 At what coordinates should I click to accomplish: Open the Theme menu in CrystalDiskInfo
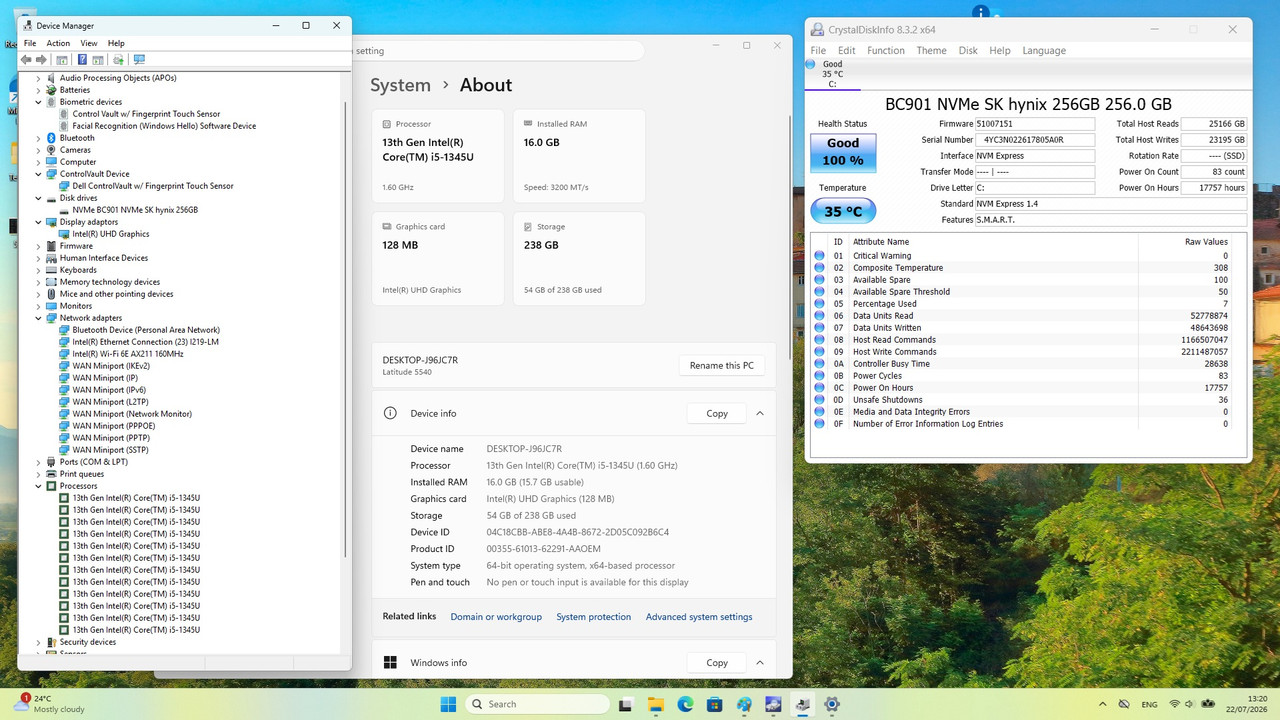point(931,50)
